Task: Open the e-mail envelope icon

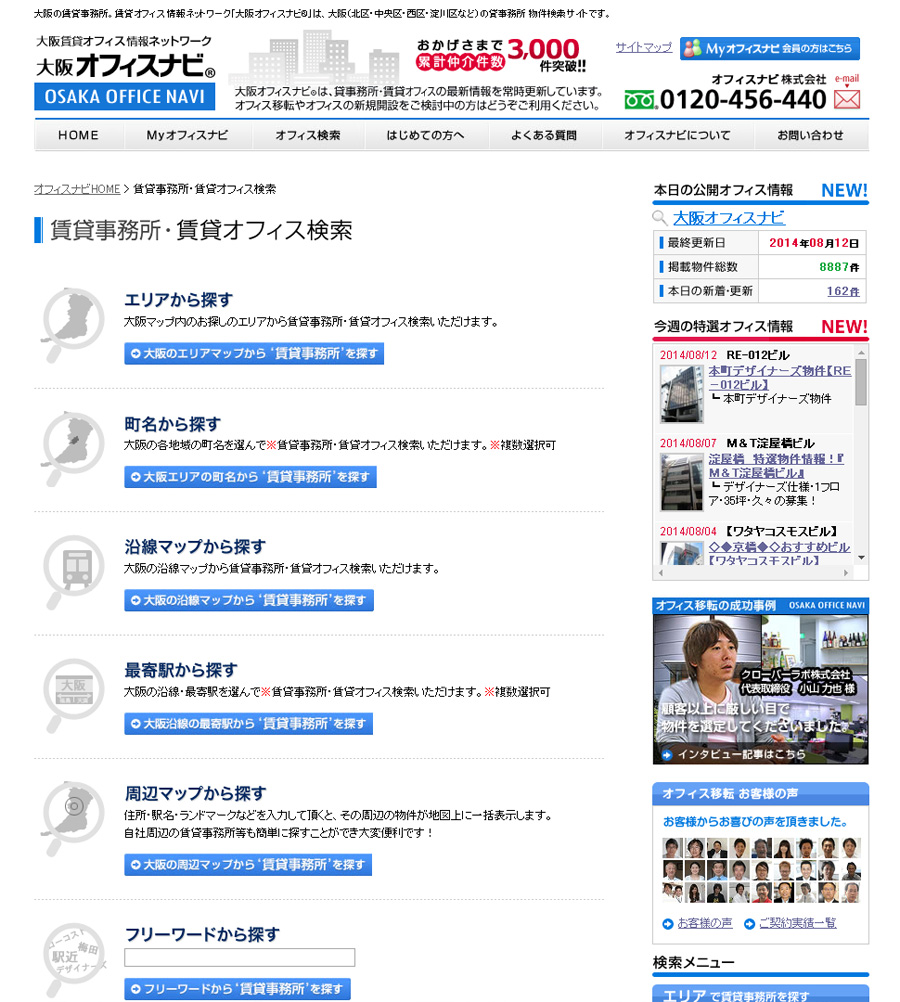Action: [x=847, y=99]
